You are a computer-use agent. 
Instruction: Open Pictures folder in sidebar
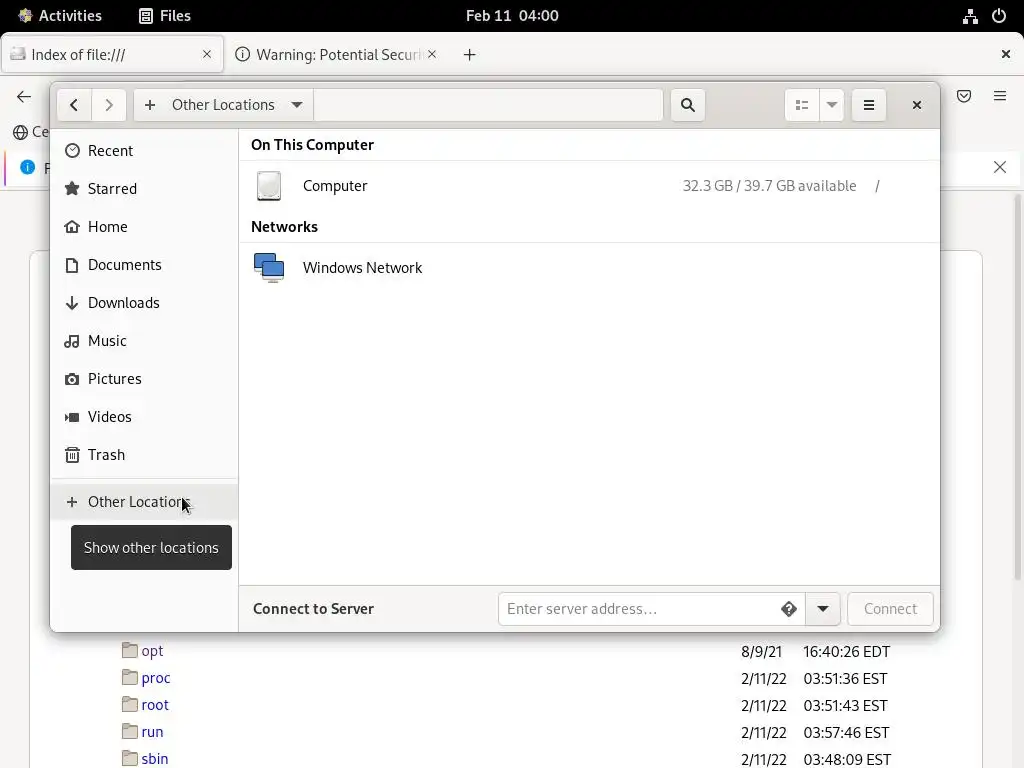click(144, 379)
